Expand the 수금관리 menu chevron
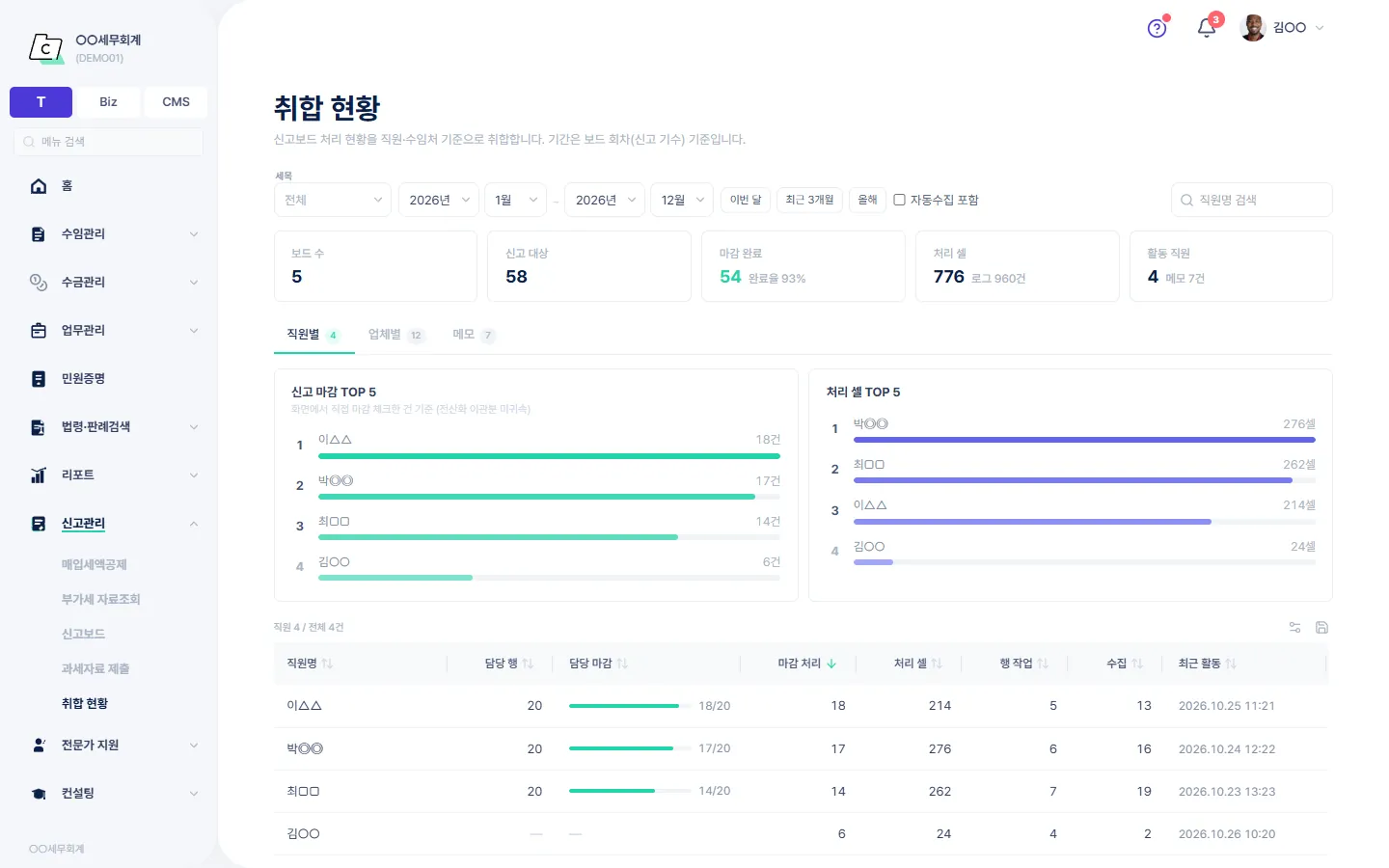 194,283
